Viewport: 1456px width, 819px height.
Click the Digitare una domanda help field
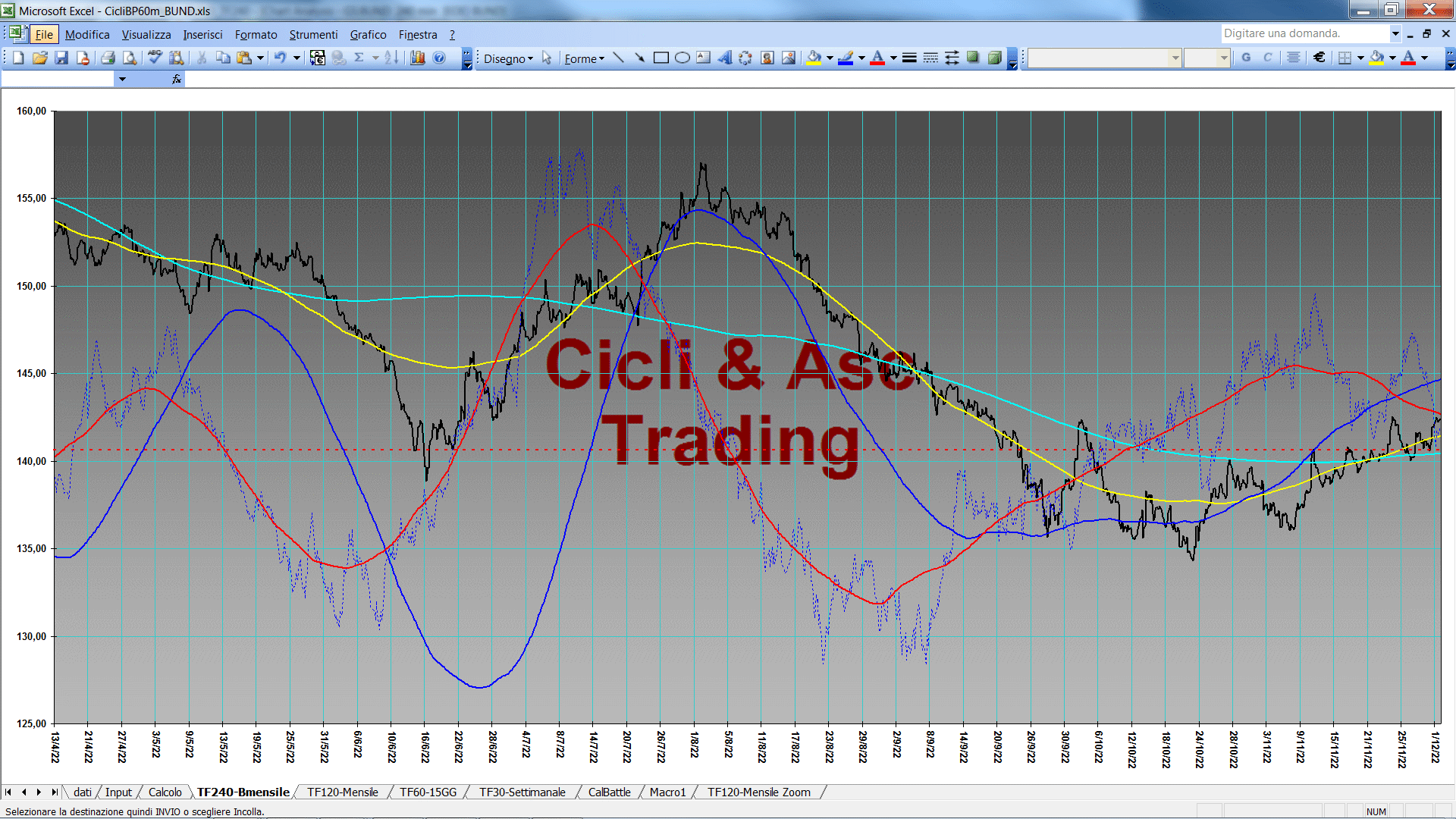[1304, 33]
